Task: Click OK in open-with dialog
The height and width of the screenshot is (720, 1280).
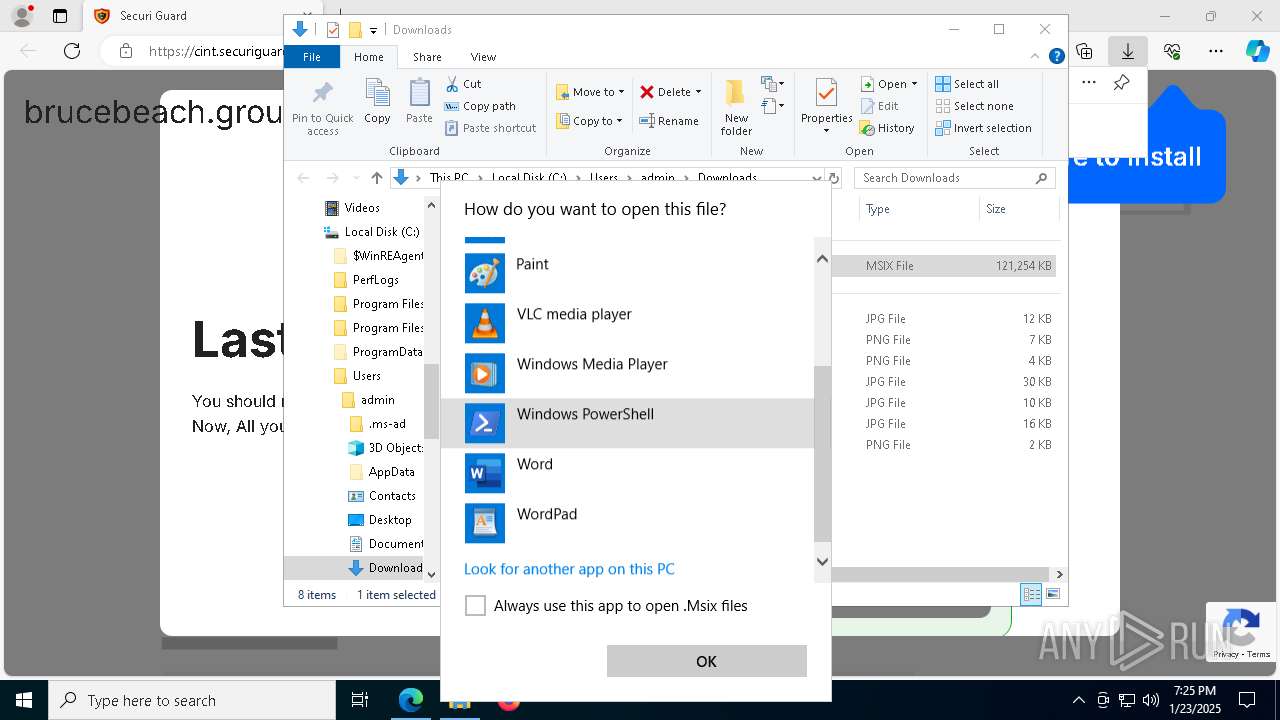Action: [x=706, y=661]
